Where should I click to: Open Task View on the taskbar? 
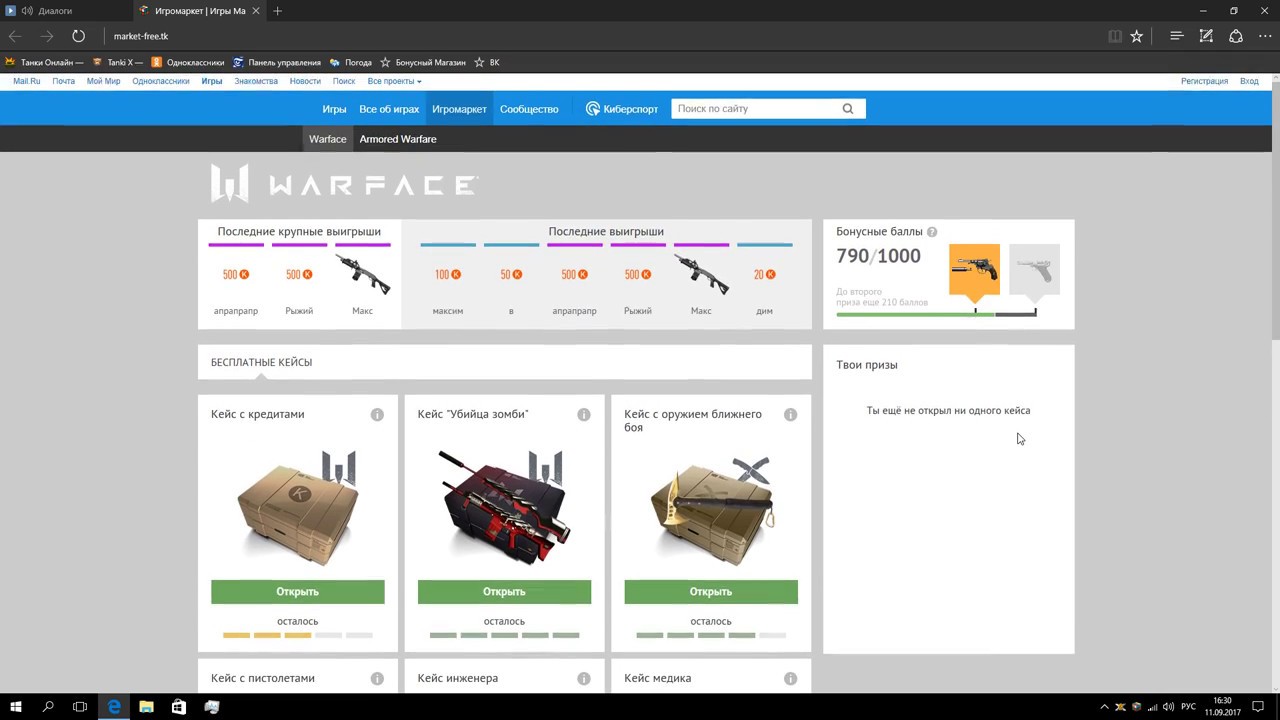click(x=80, y=707)
